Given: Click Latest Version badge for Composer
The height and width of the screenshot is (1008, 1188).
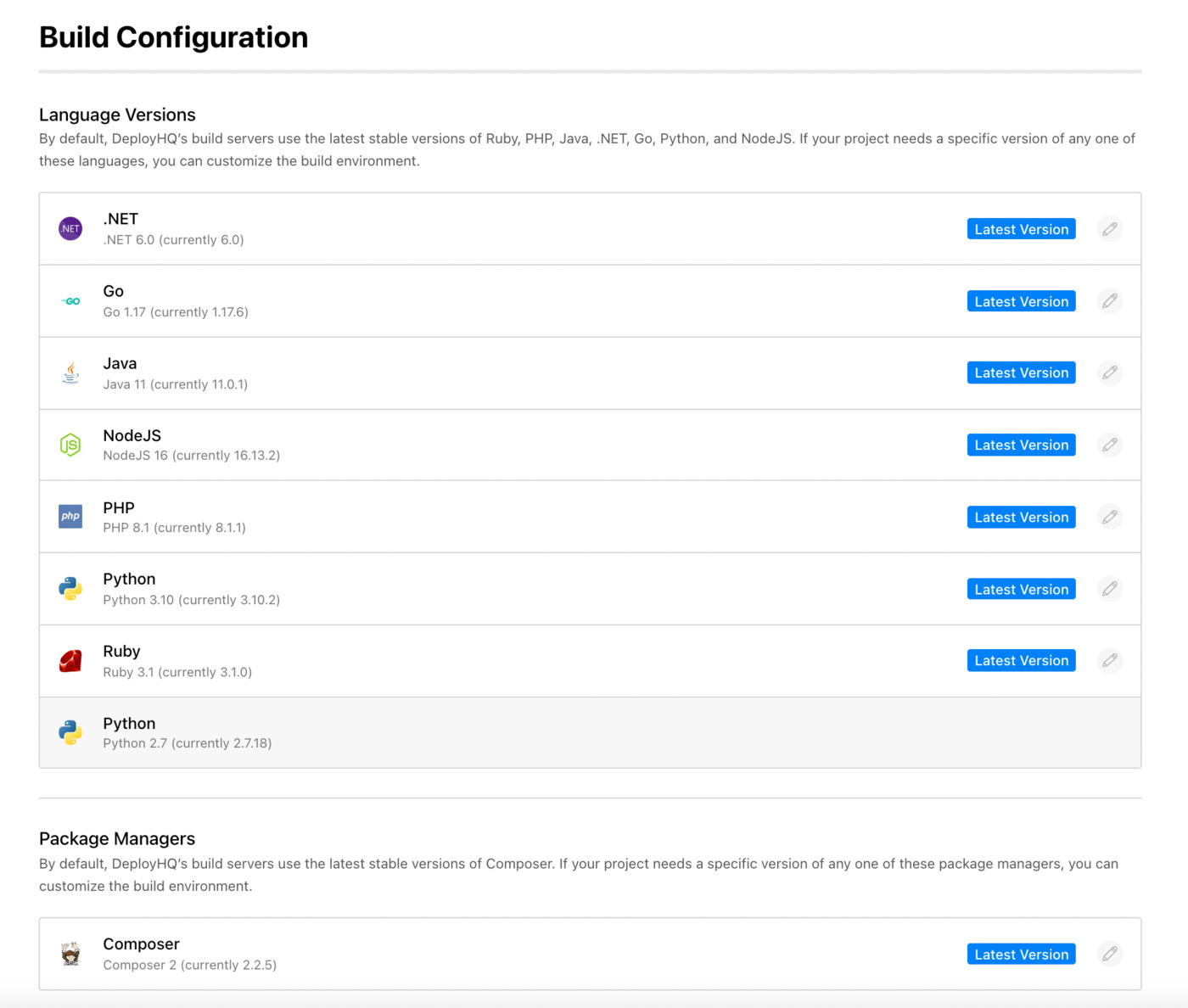Looking at the screenshot, I should click(x=1022, y=954).
